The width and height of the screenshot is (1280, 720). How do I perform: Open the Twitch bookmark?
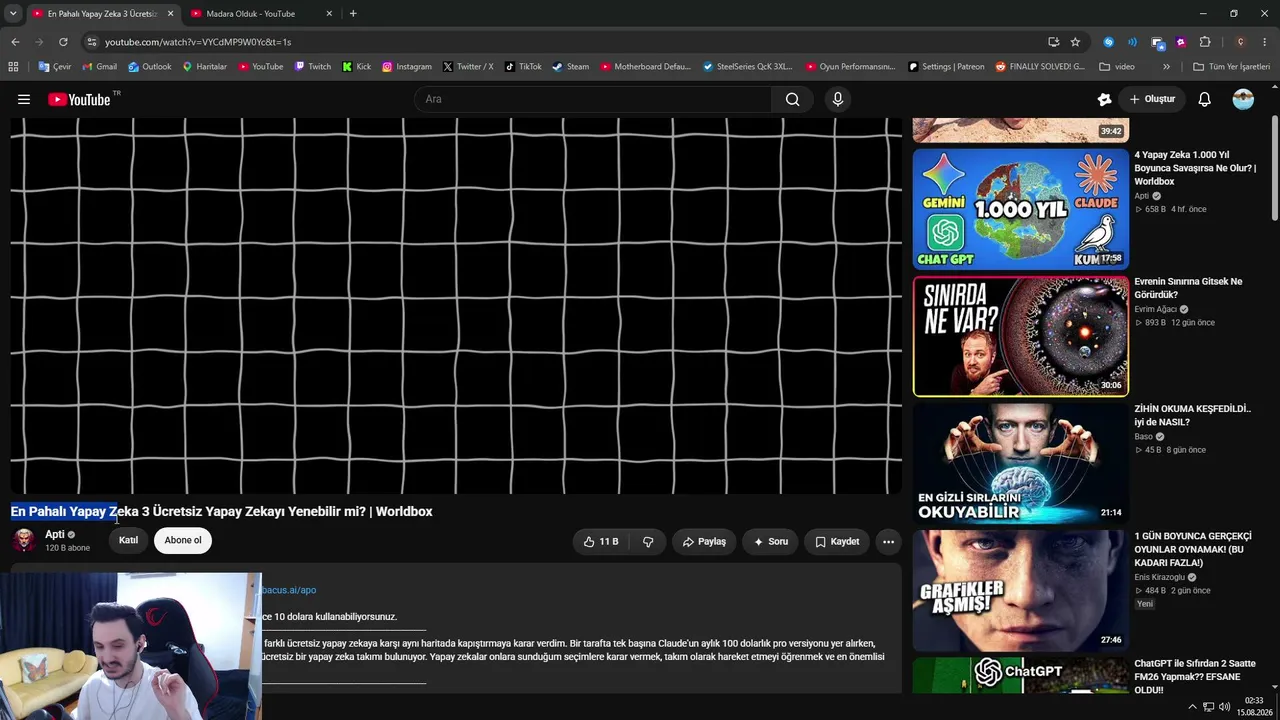click(x=313, y=67)
